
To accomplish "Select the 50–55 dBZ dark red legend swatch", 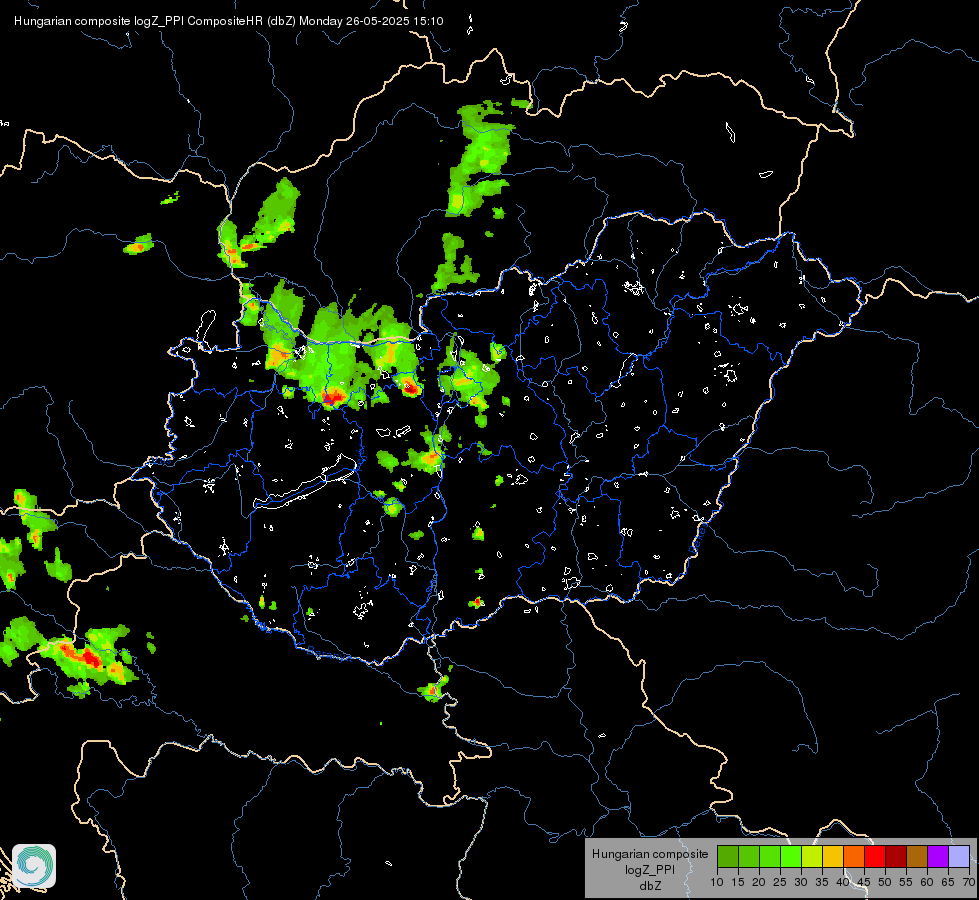I will coord(896,856).
